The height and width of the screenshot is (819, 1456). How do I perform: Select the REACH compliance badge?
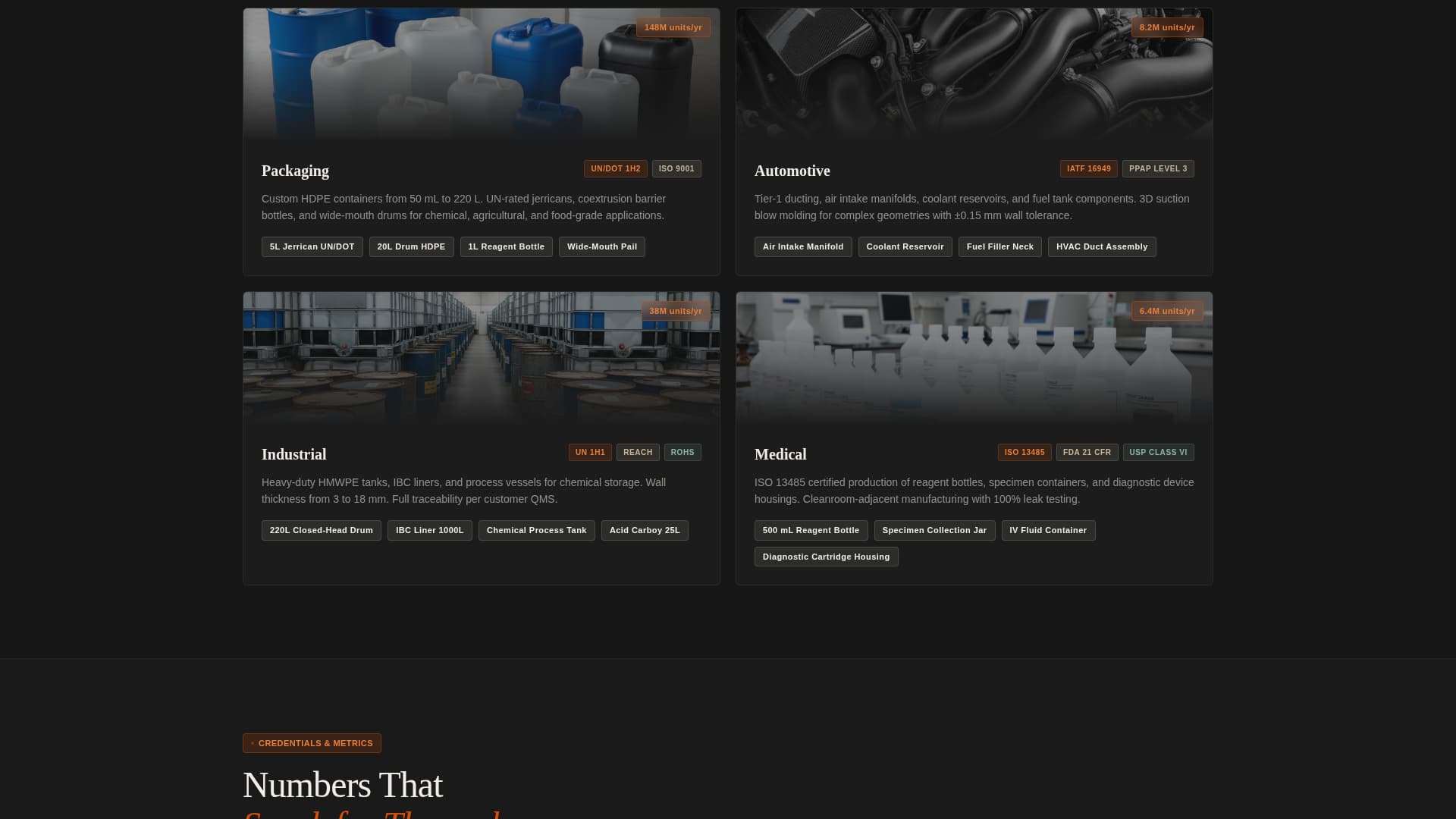tap(637, 452)
